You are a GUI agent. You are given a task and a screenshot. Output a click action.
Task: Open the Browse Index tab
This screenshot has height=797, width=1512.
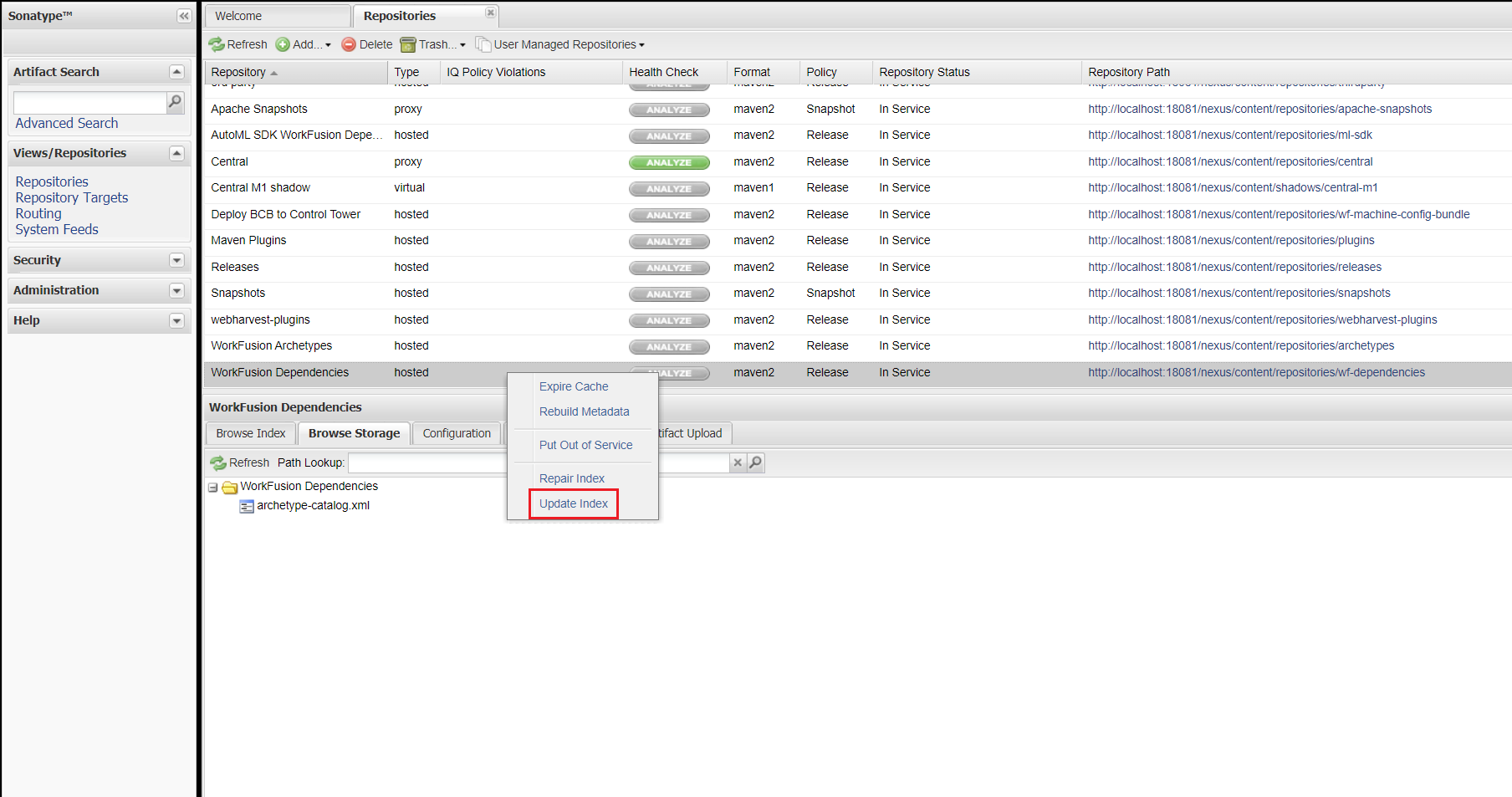251,433
